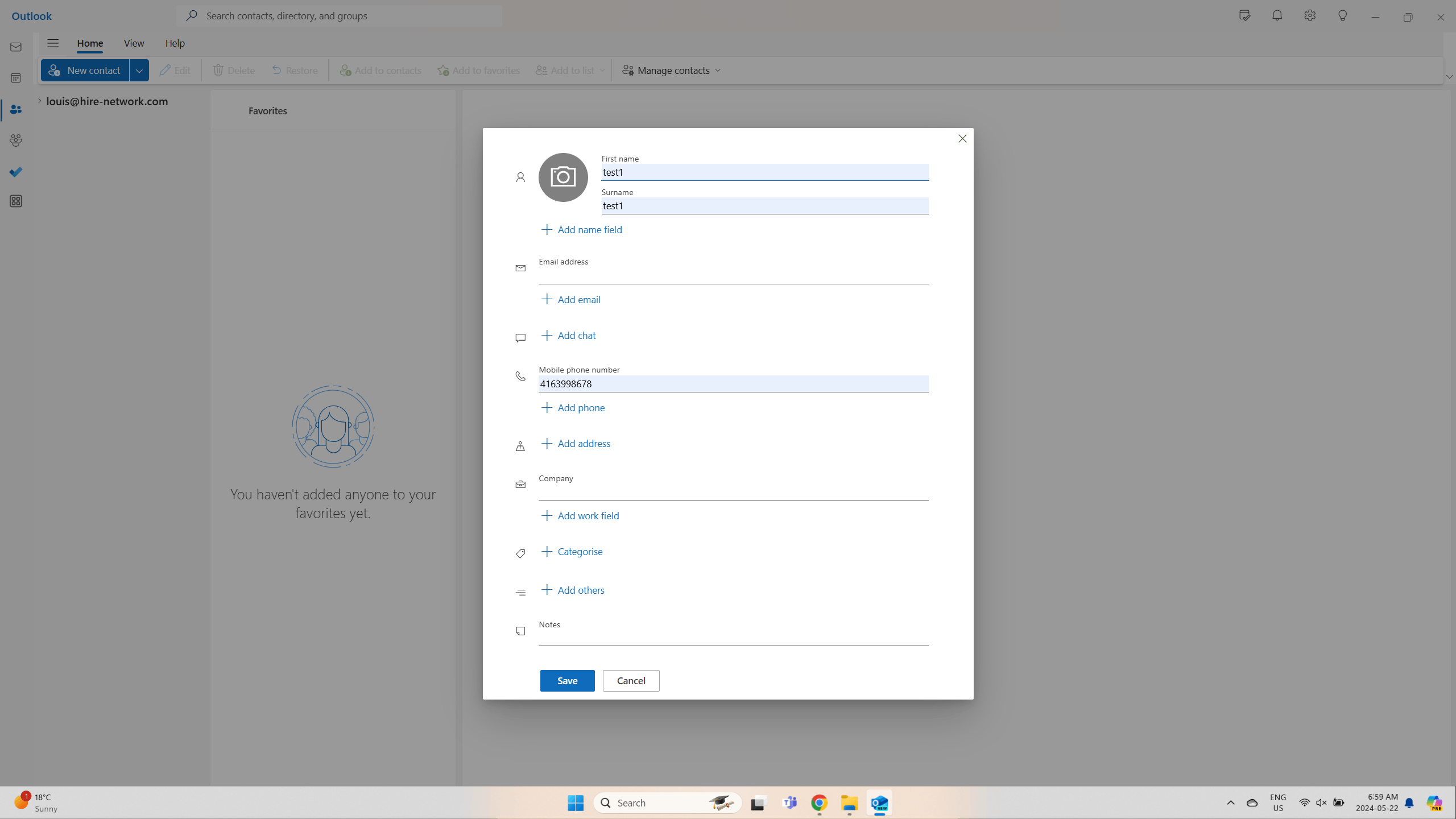Select Add to favorites in the ribbon
The image size is (1456, 819).
coord(478,70)
